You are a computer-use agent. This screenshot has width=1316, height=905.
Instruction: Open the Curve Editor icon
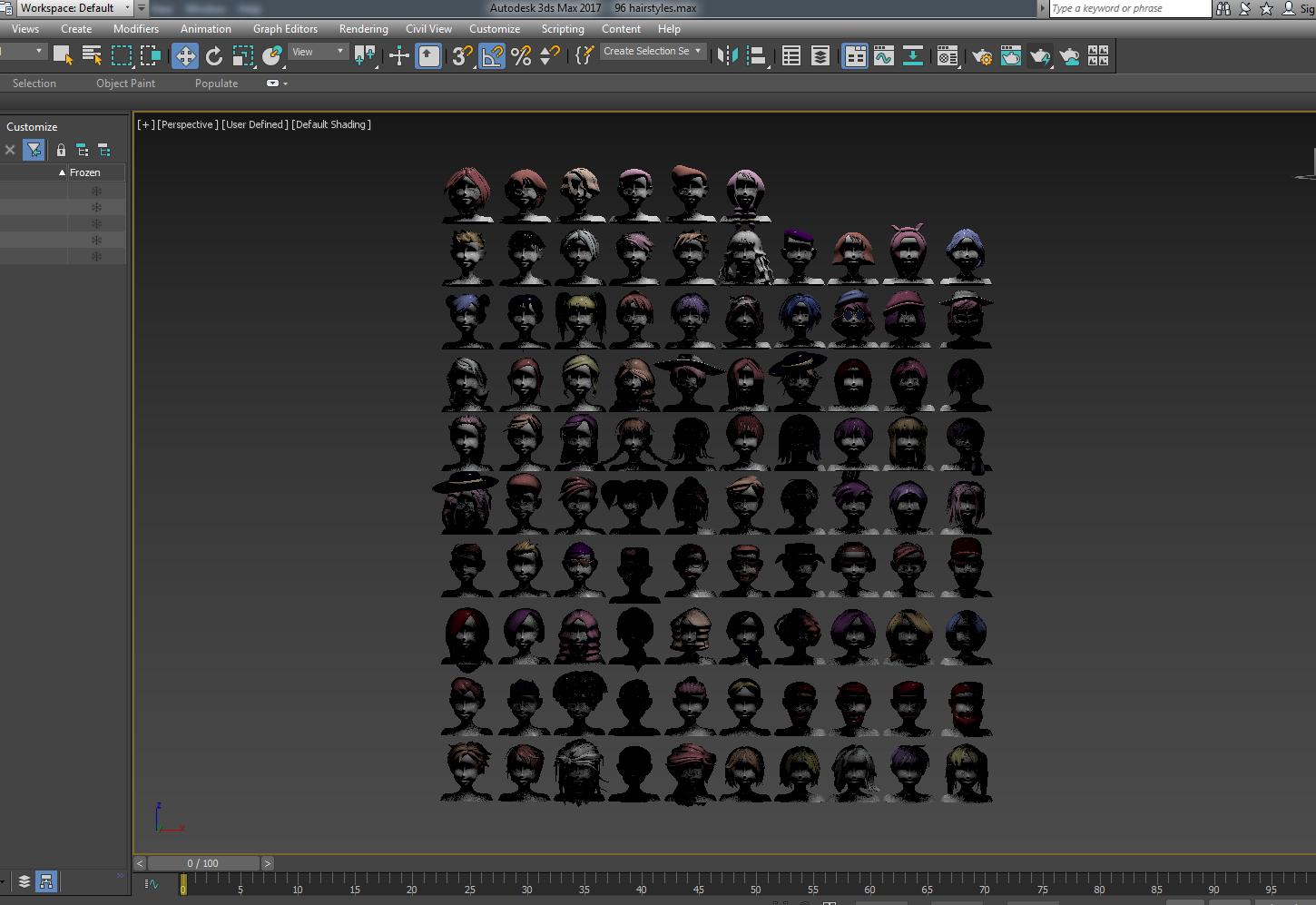pos(883,56)
